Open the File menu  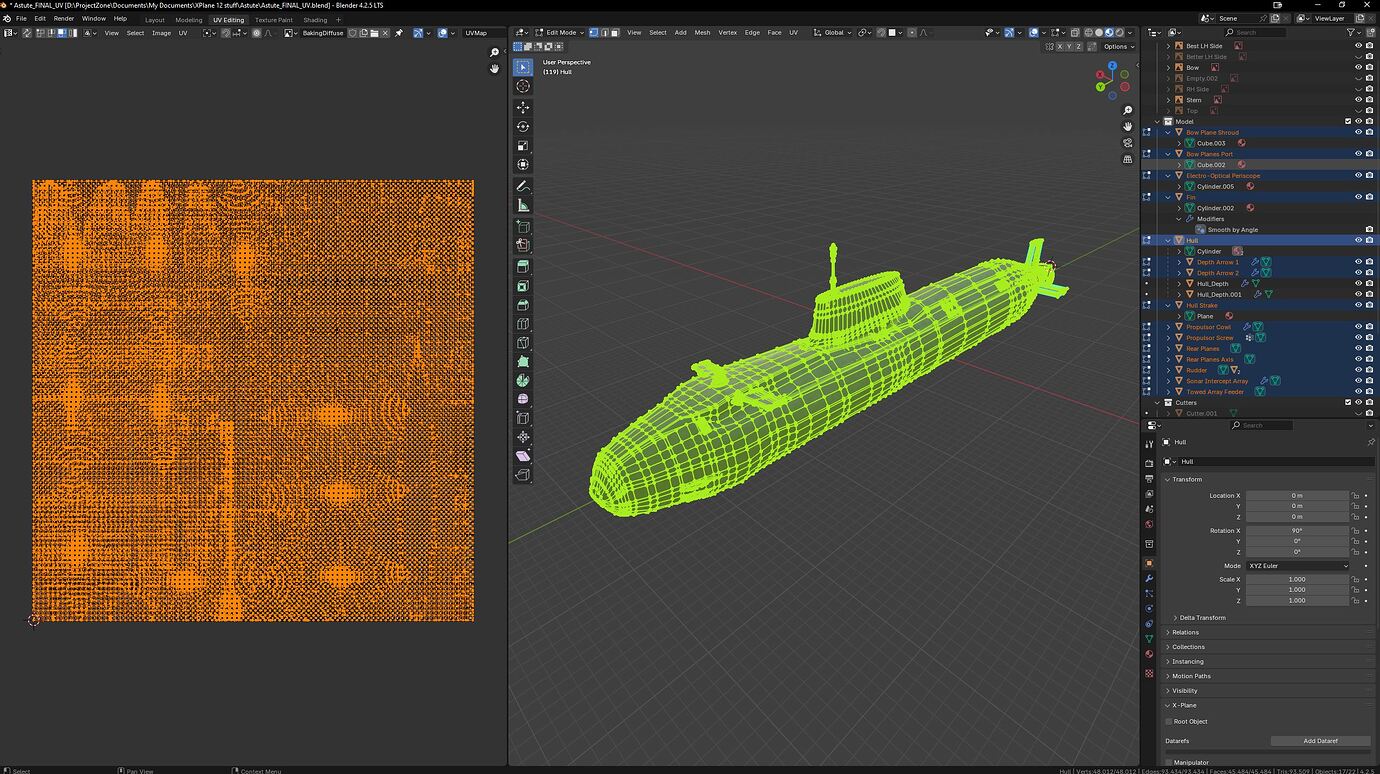click(x=21, y=19)
